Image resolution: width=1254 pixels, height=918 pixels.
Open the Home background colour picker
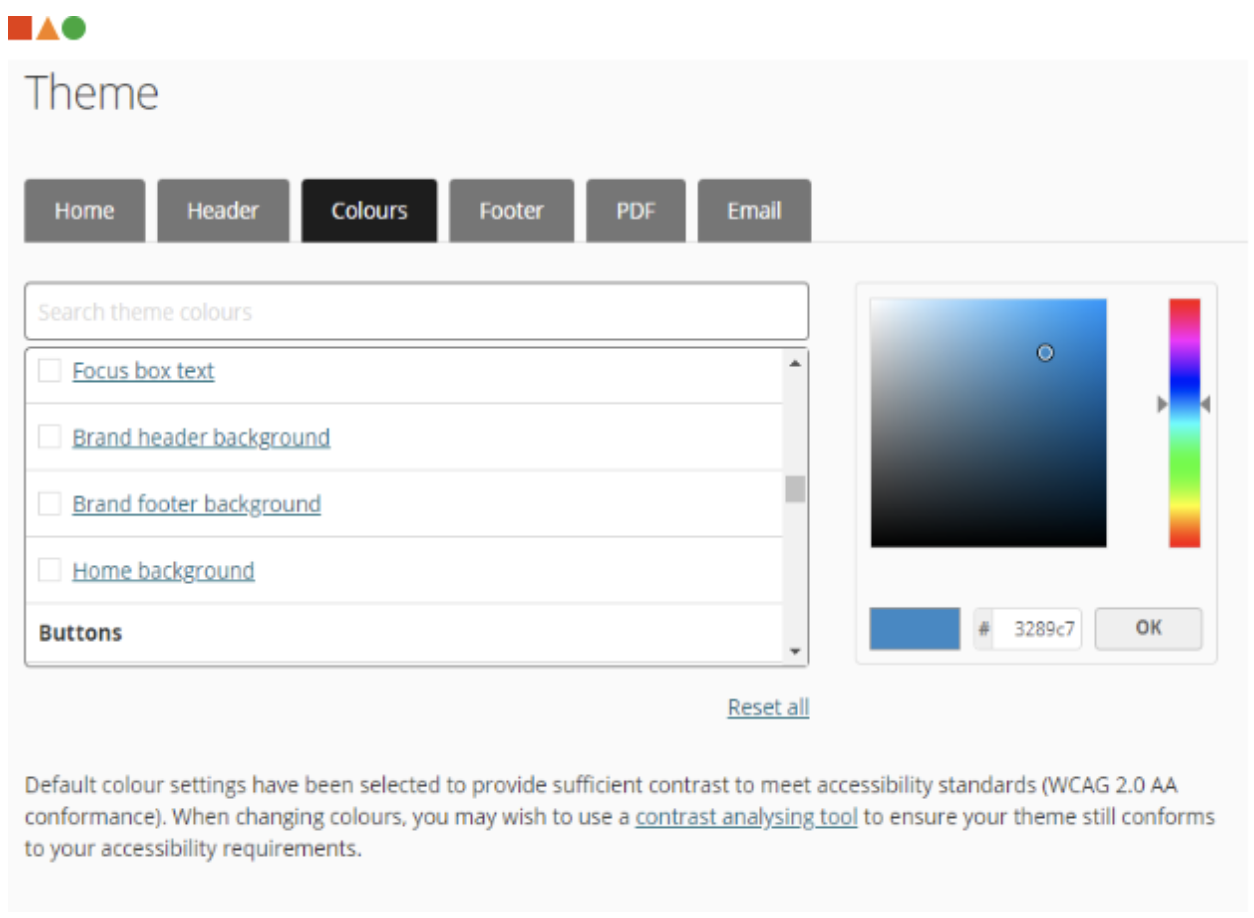tap(163, 570)
